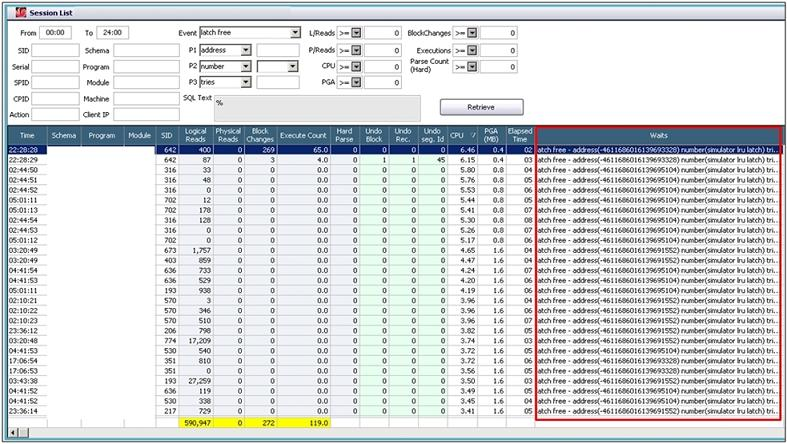Open the Parse Count (Hard) operator dropdown
Screen dimensions: 787x444
472,66
